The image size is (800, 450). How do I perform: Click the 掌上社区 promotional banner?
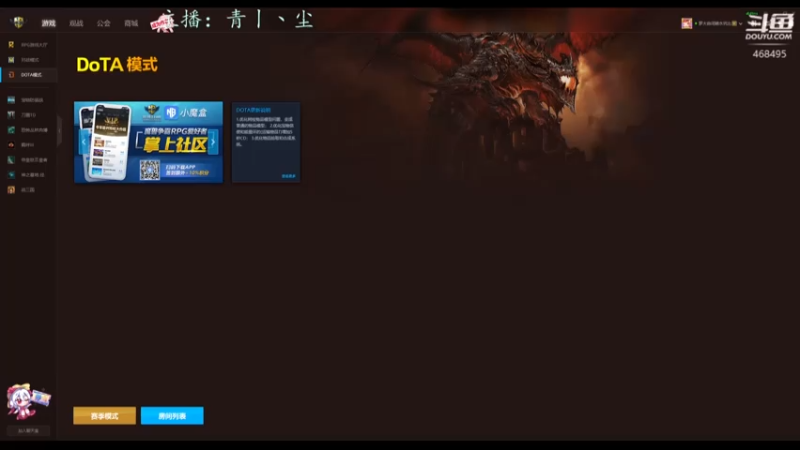(148, 142)
